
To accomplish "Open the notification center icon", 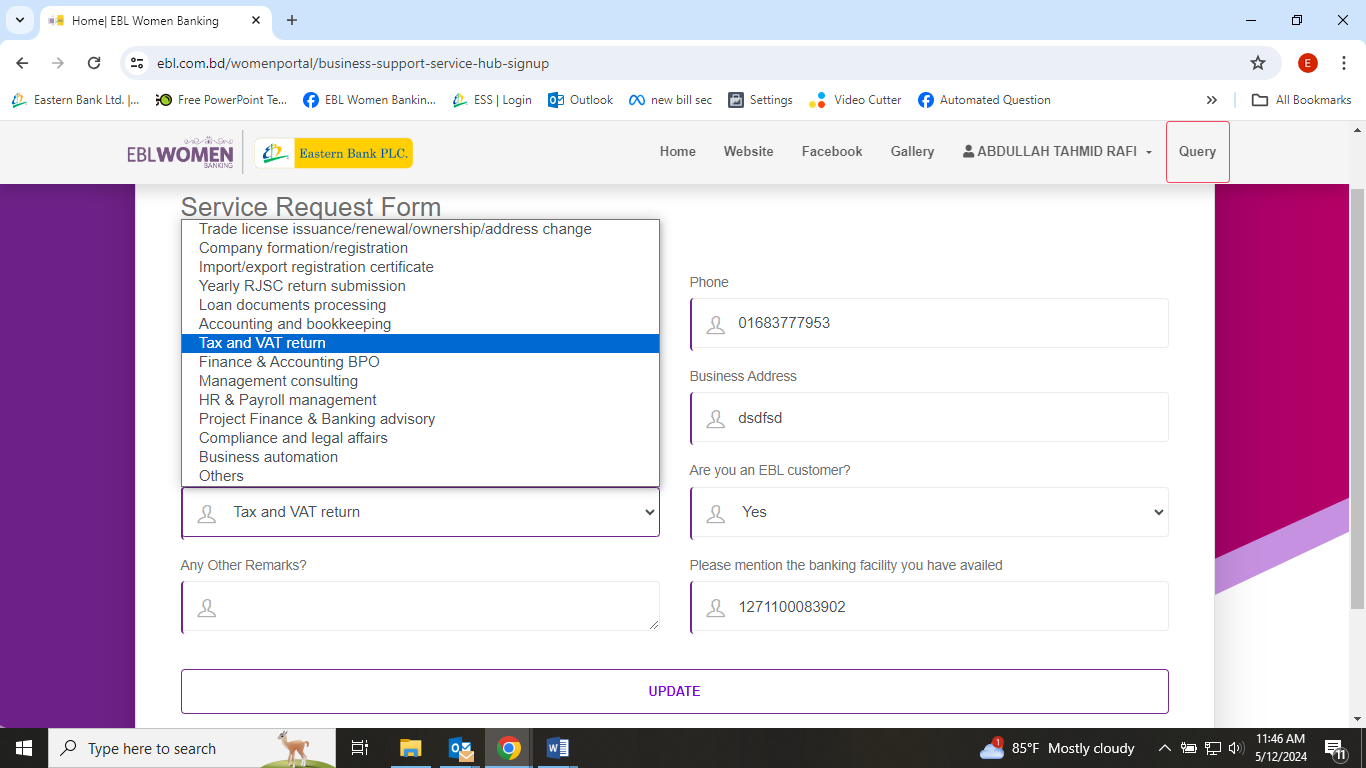I will pos(1334,748).
